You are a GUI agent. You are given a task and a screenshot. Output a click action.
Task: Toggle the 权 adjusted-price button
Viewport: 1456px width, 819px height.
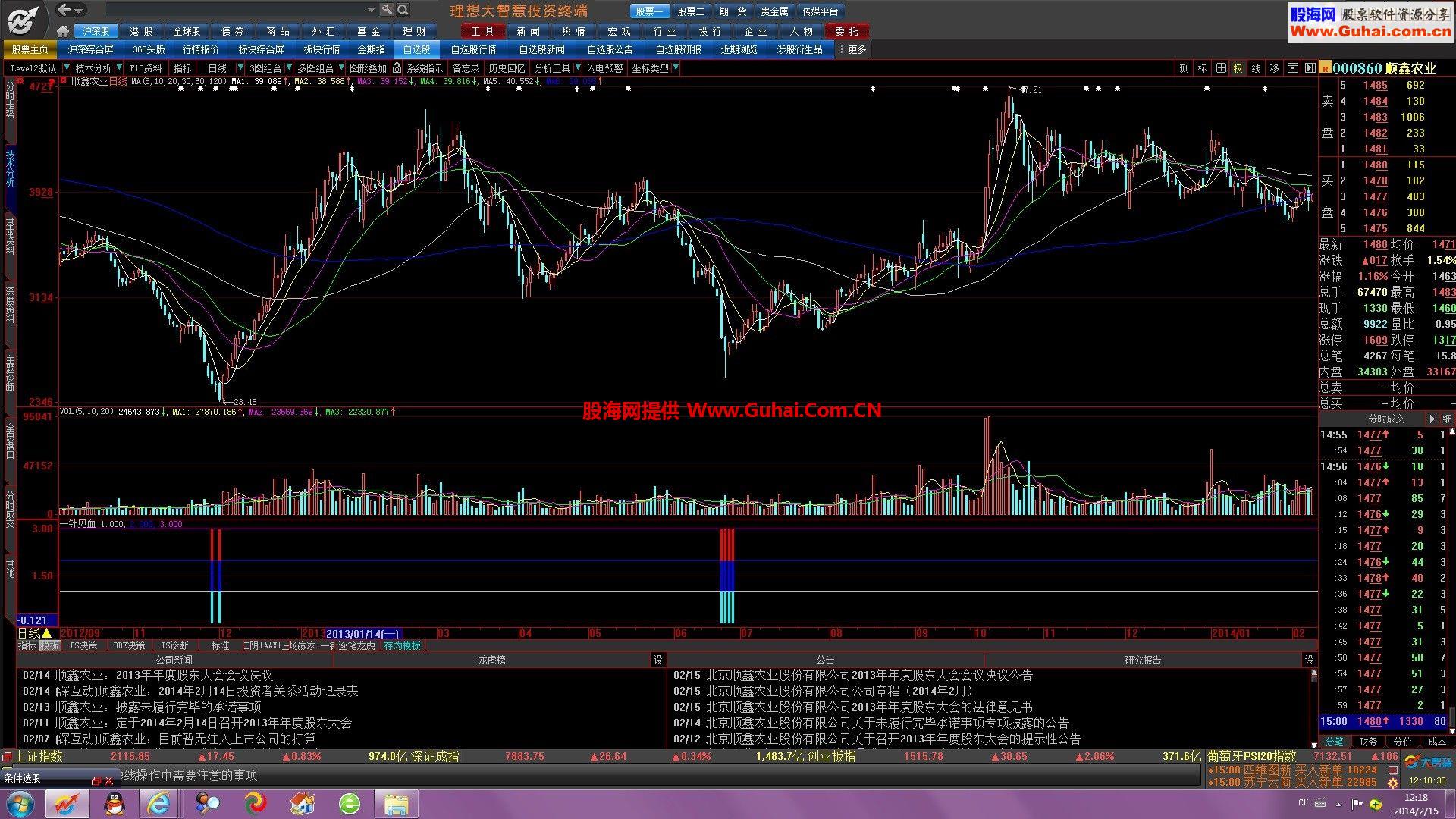[x=1238, y=68]
